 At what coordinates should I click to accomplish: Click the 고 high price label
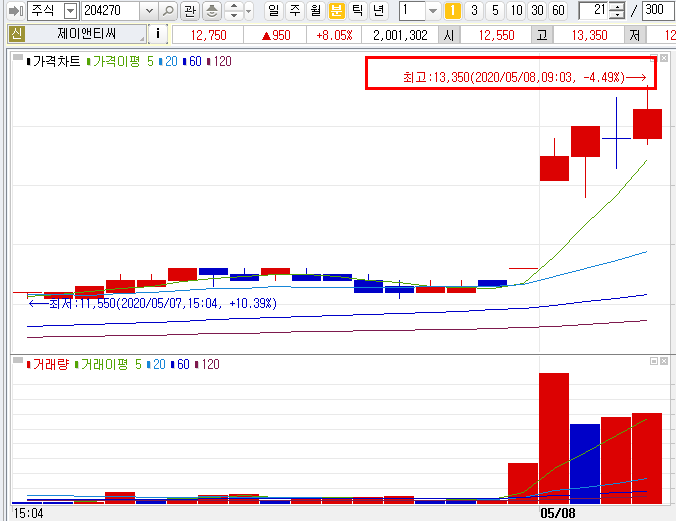pos(542,35)
